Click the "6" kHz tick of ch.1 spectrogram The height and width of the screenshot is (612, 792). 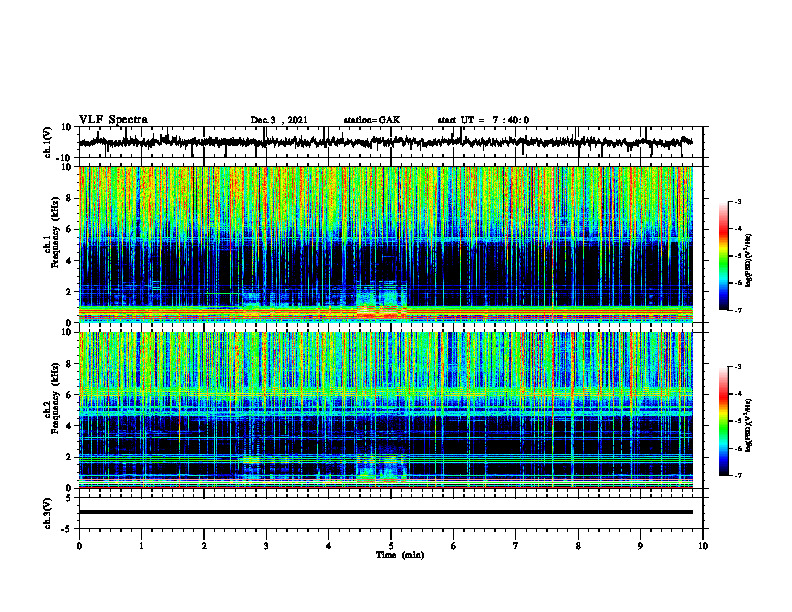click(69, 229)
